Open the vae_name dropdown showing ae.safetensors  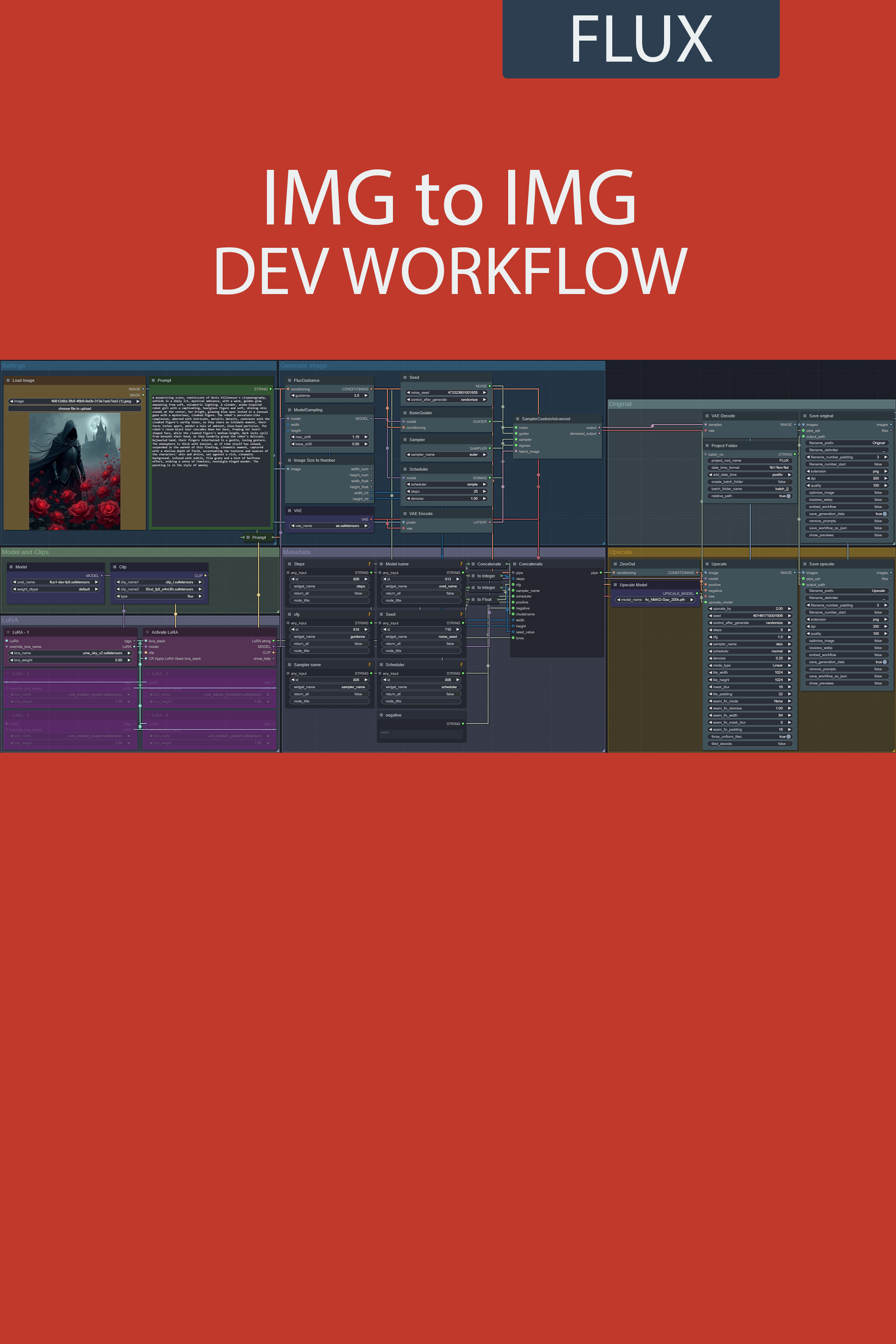coord(329,526)
